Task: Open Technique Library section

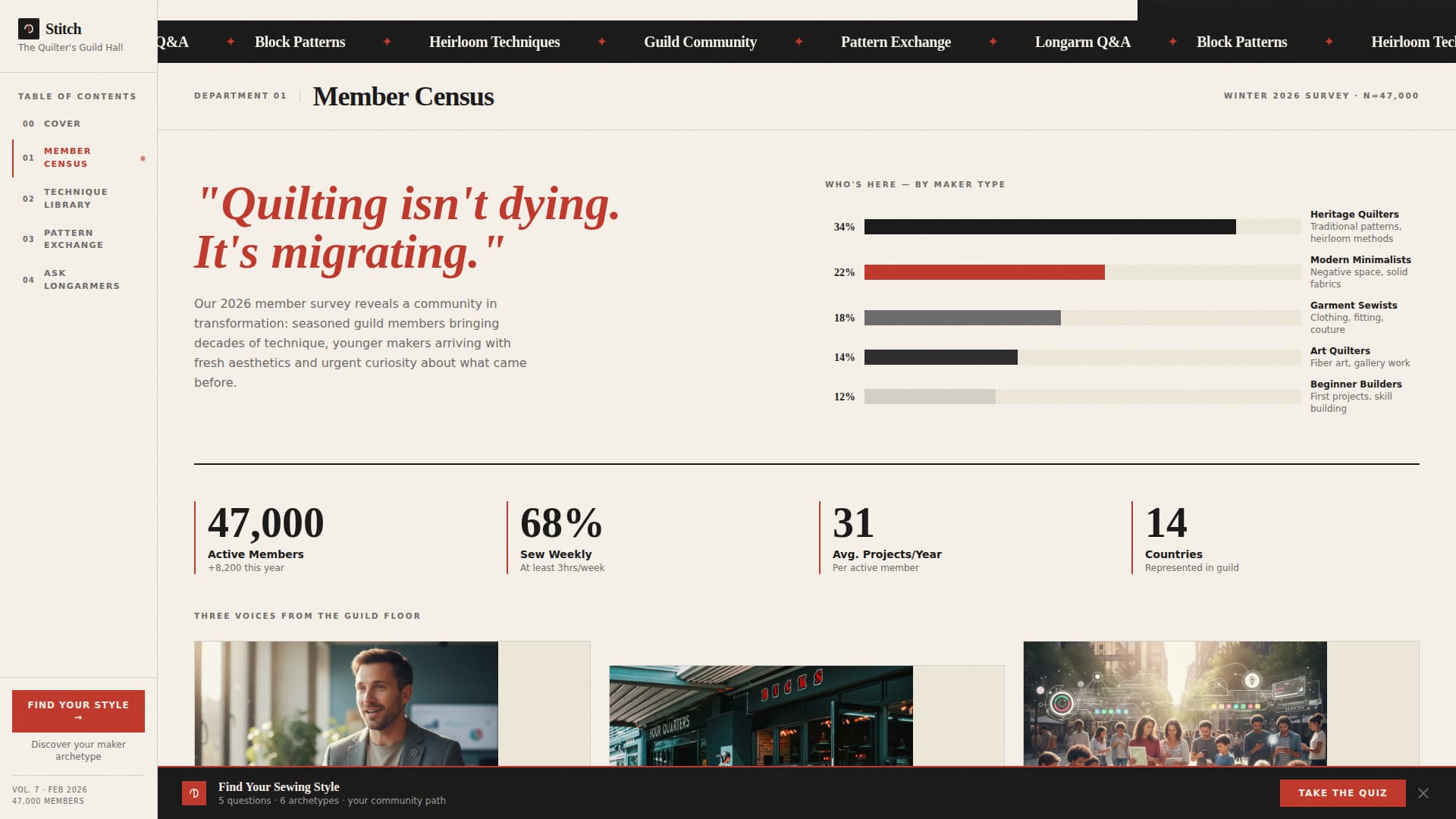Action: click(78, 199)
